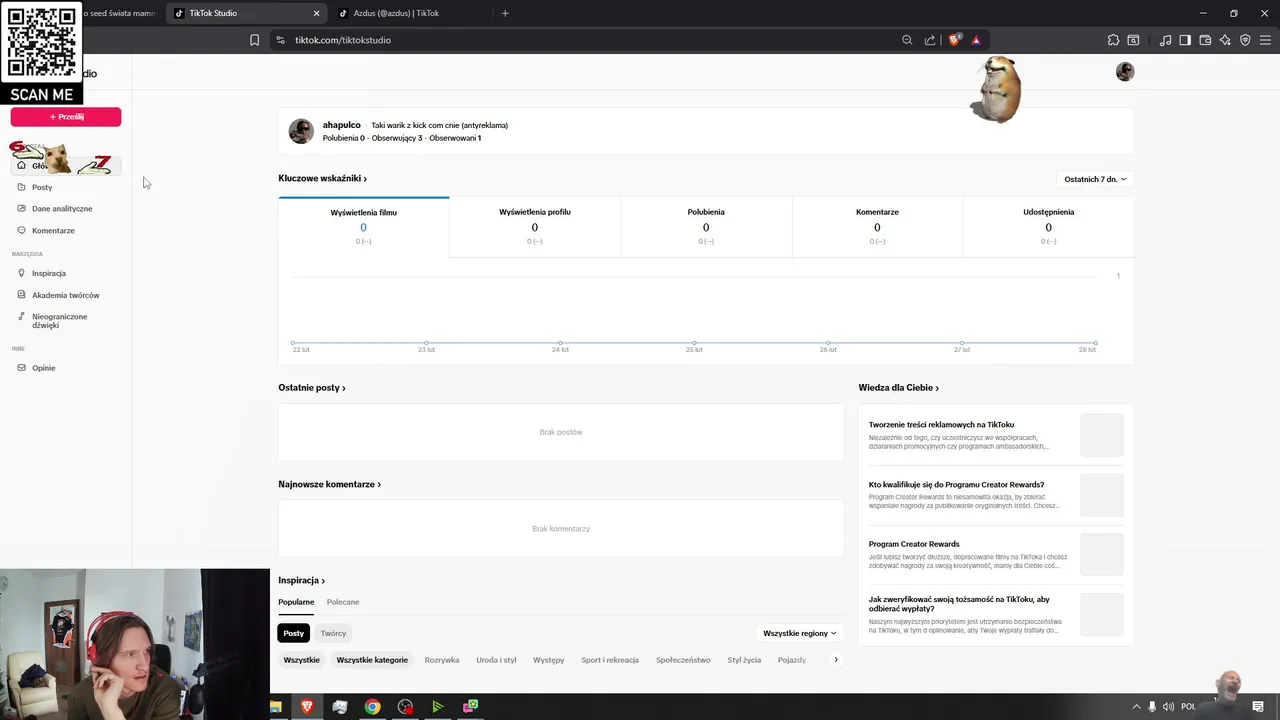Open Posty in the sidebar
This screenshot has width=1280, height=720.
coord(42,187)
